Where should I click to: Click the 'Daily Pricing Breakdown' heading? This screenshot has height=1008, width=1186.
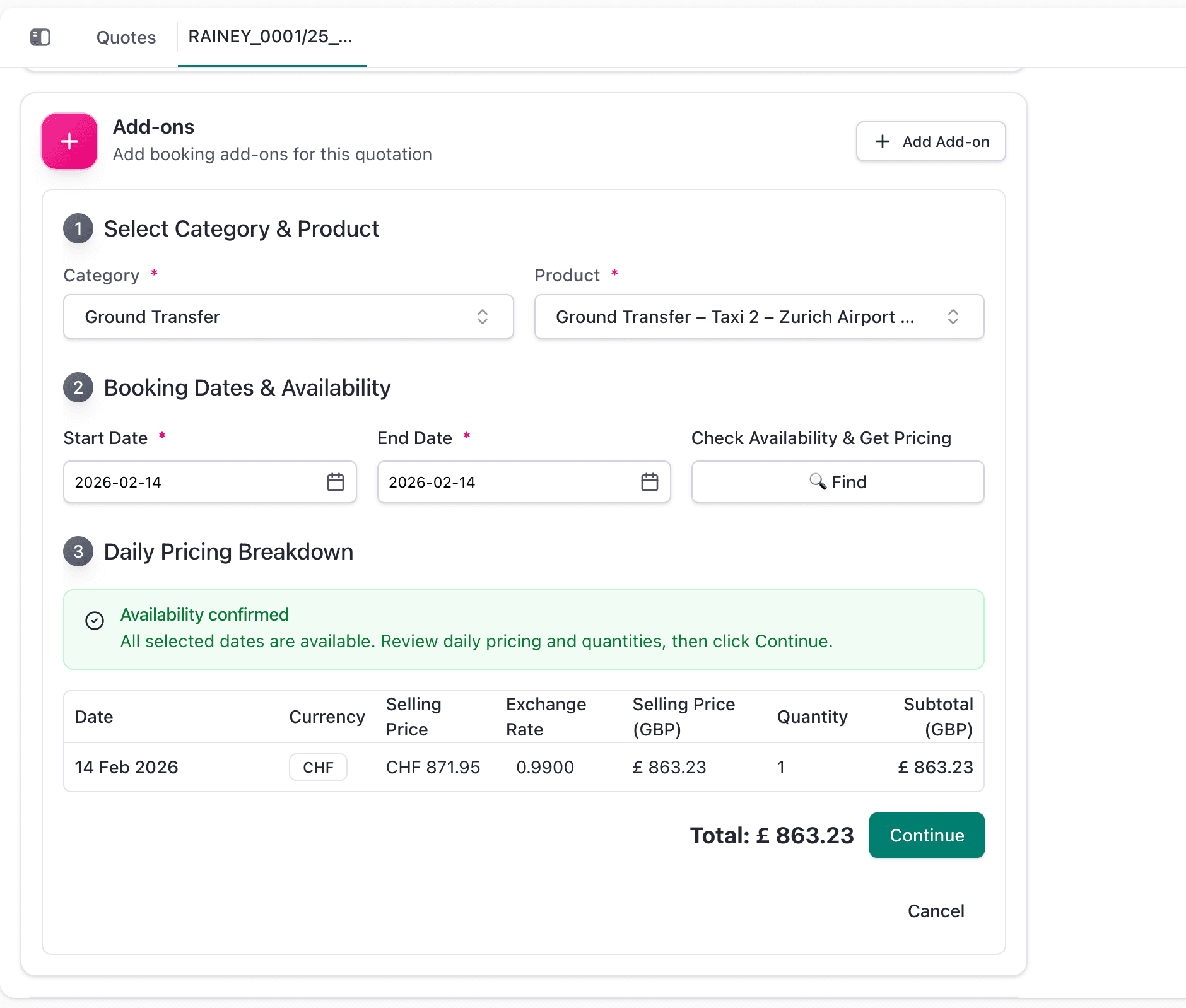coord(229,551)
